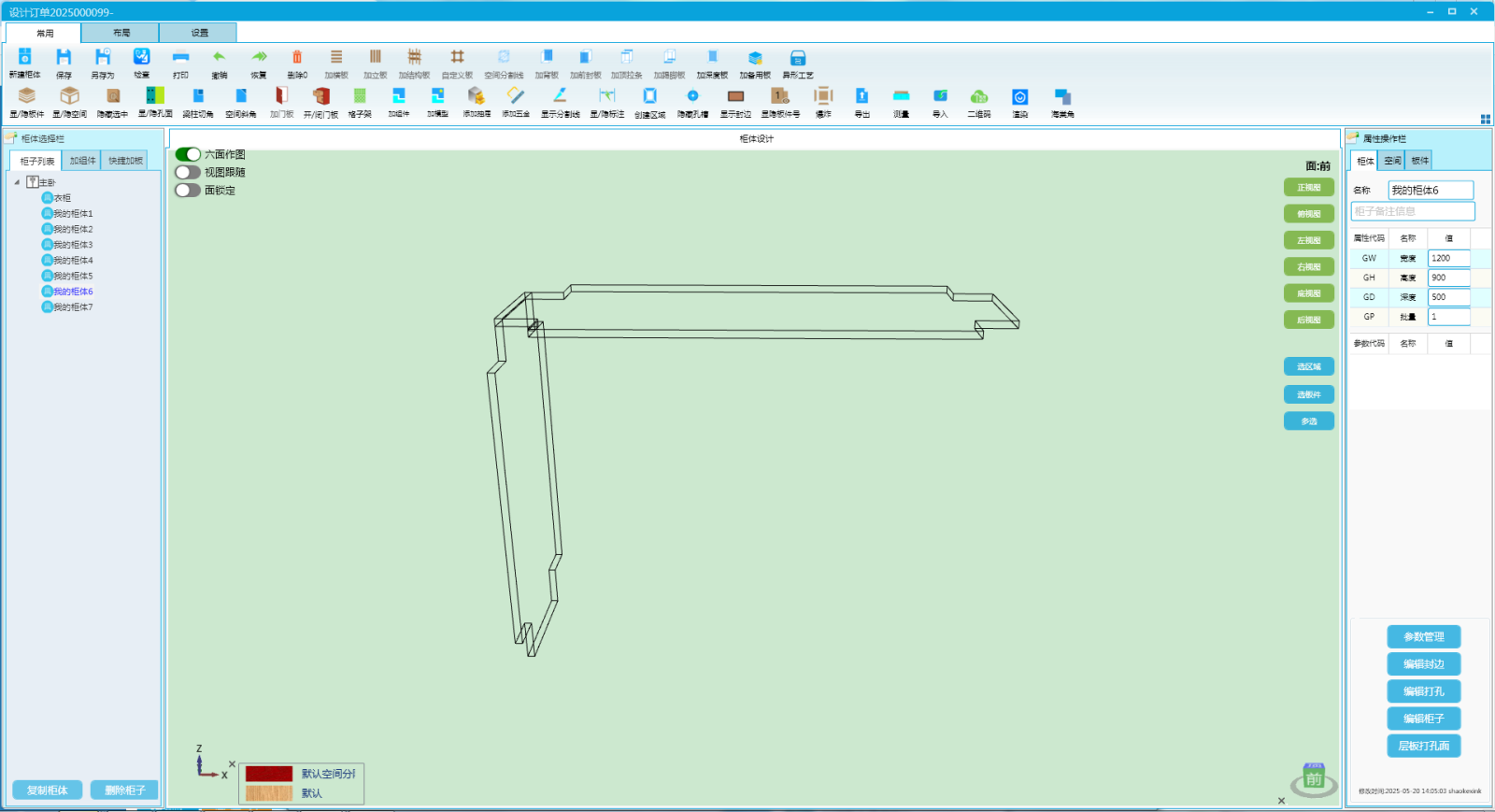Image resolution: width=1495 pixels, height=812 pixels.
Task: Click the 加立板 vertical board icon
Action: pos(376,57)
